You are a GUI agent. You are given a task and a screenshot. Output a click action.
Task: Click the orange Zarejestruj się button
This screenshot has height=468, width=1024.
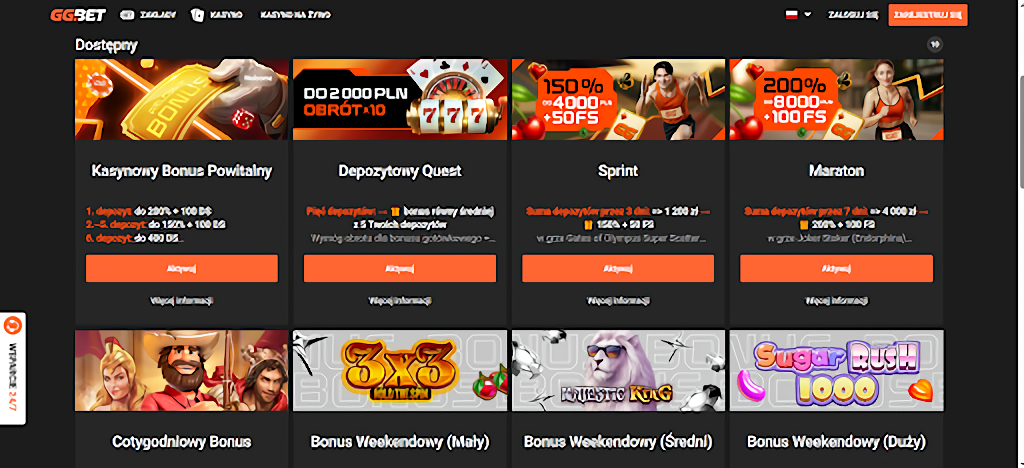click(x=927, y=14)
